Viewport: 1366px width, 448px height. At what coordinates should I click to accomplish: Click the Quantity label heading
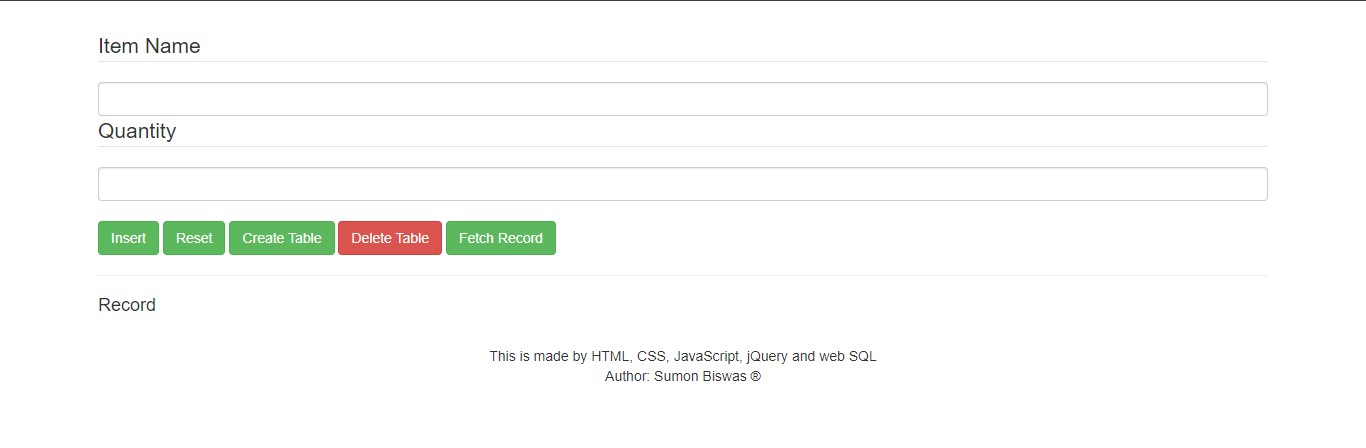coord(137,131)
